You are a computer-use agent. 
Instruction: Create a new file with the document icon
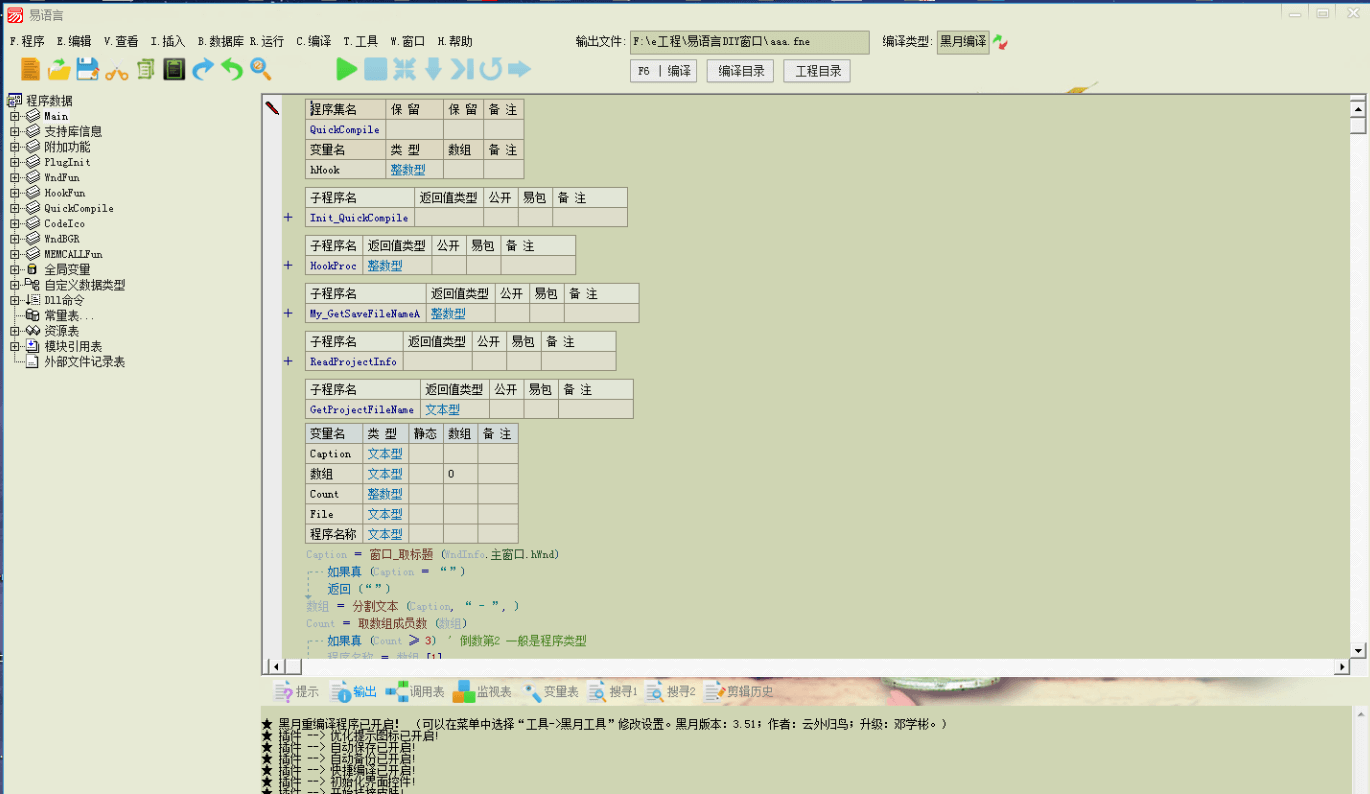29,70
